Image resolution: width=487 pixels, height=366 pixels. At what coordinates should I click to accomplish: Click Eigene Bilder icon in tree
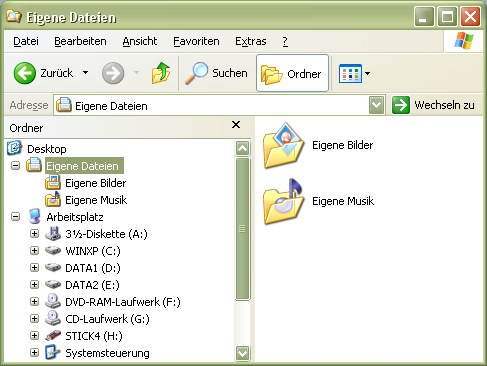pos(53,182)
